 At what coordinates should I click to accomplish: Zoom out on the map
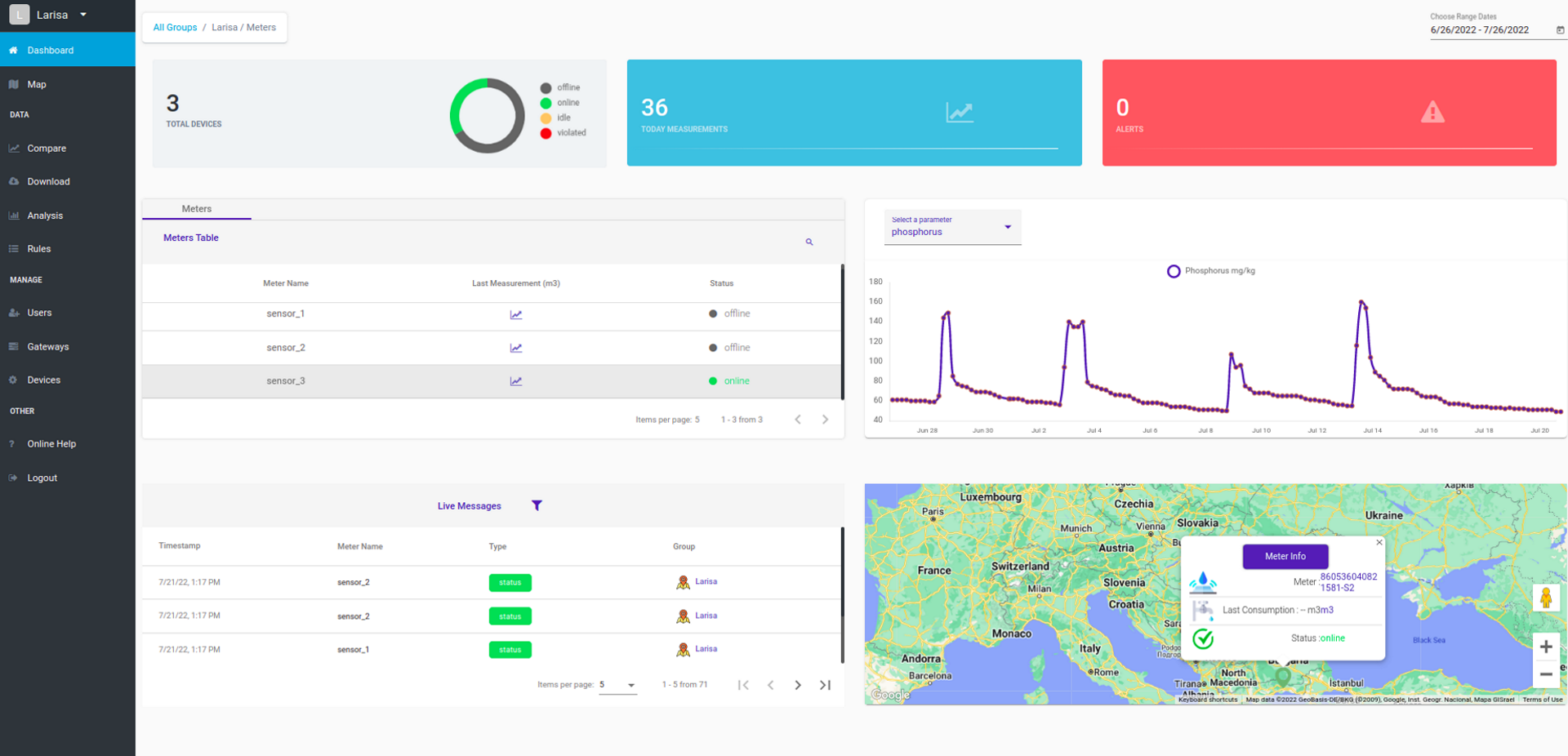pyautogui.click(x=1546, y=674)
